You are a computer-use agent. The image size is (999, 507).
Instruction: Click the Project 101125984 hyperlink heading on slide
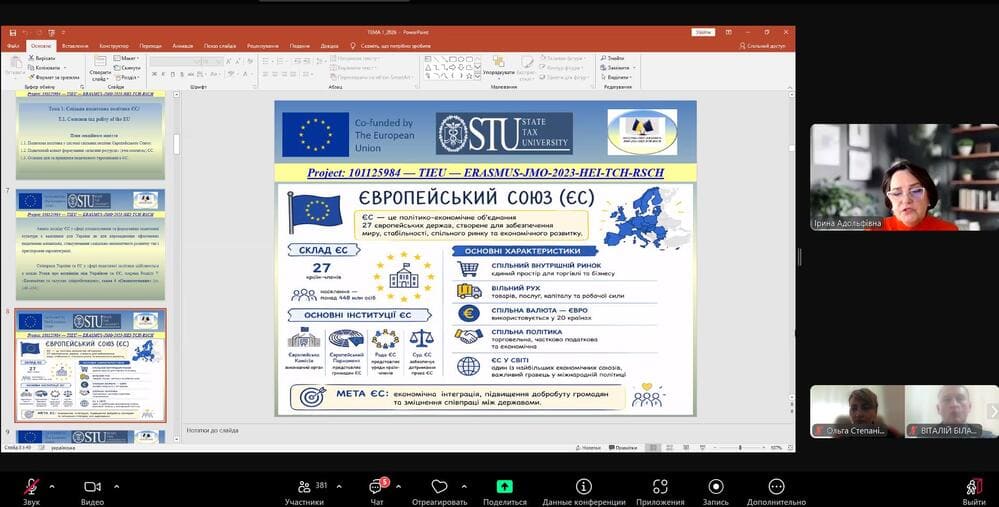[x=485, y=173]
